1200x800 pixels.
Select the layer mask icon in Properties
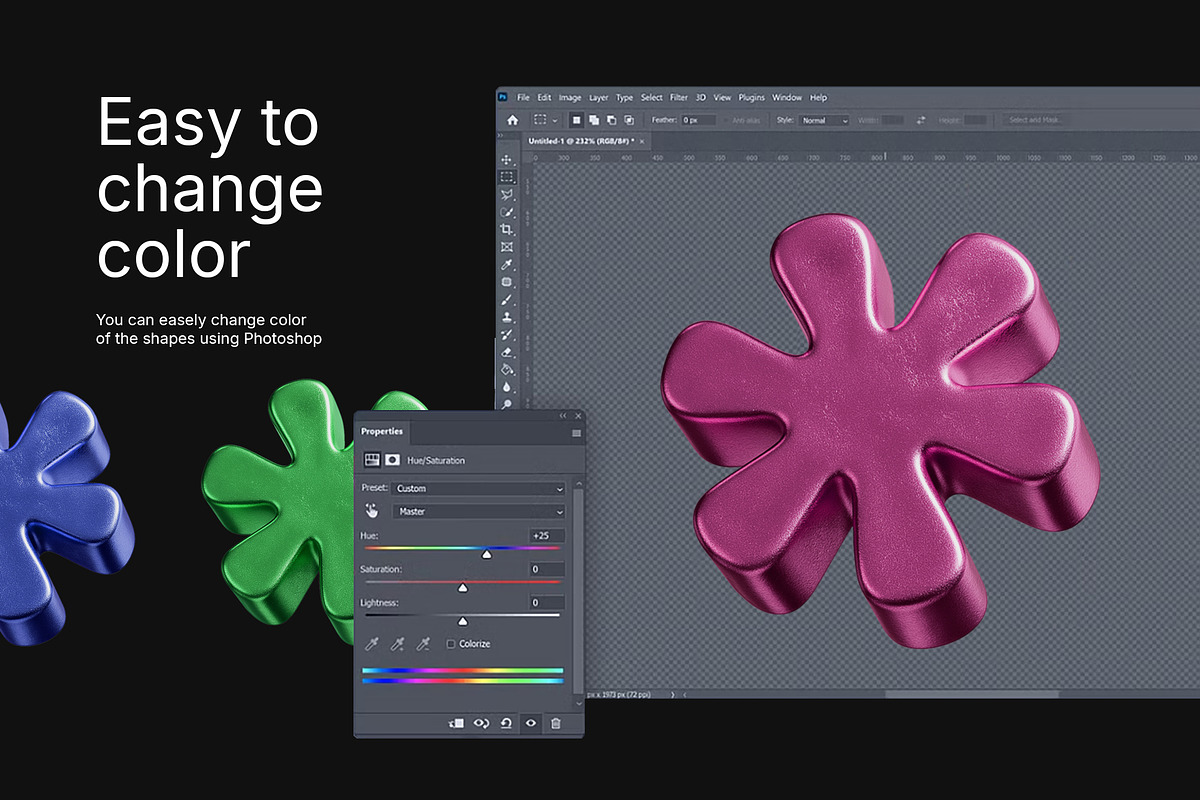393,460
